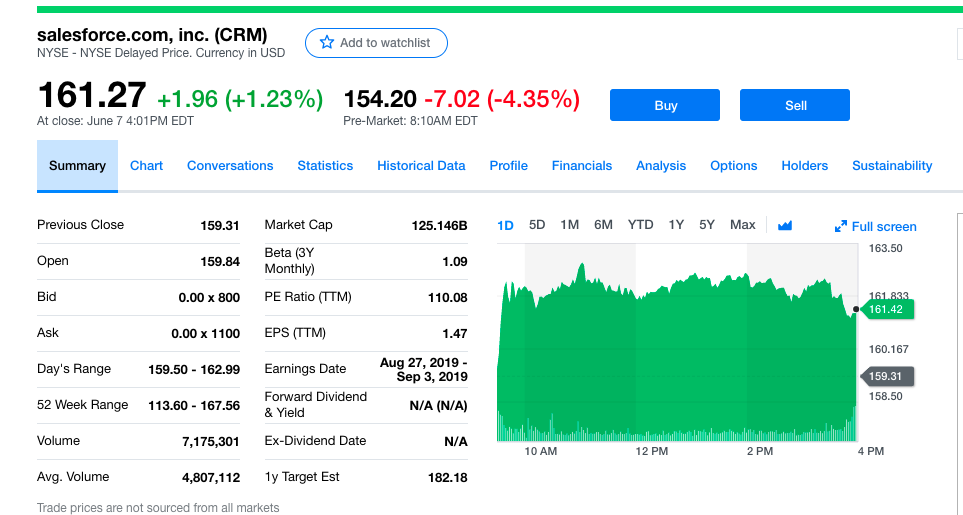This screenshot has width=963, height=515.
Task: Click the 182.18 target estimate value
Action: 448,478
